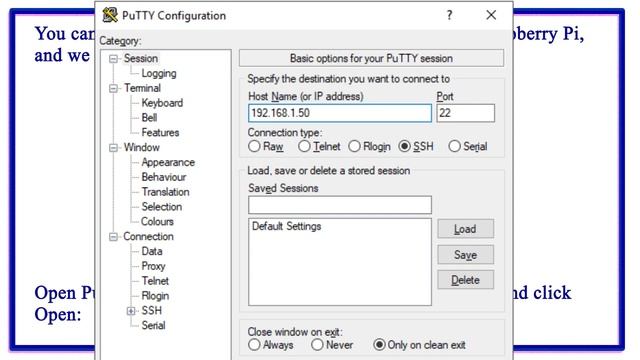Image resolution: width=640 pixels, height=360 pixels.
Task: Open the Serial category in tree
Action: point(153,326)
